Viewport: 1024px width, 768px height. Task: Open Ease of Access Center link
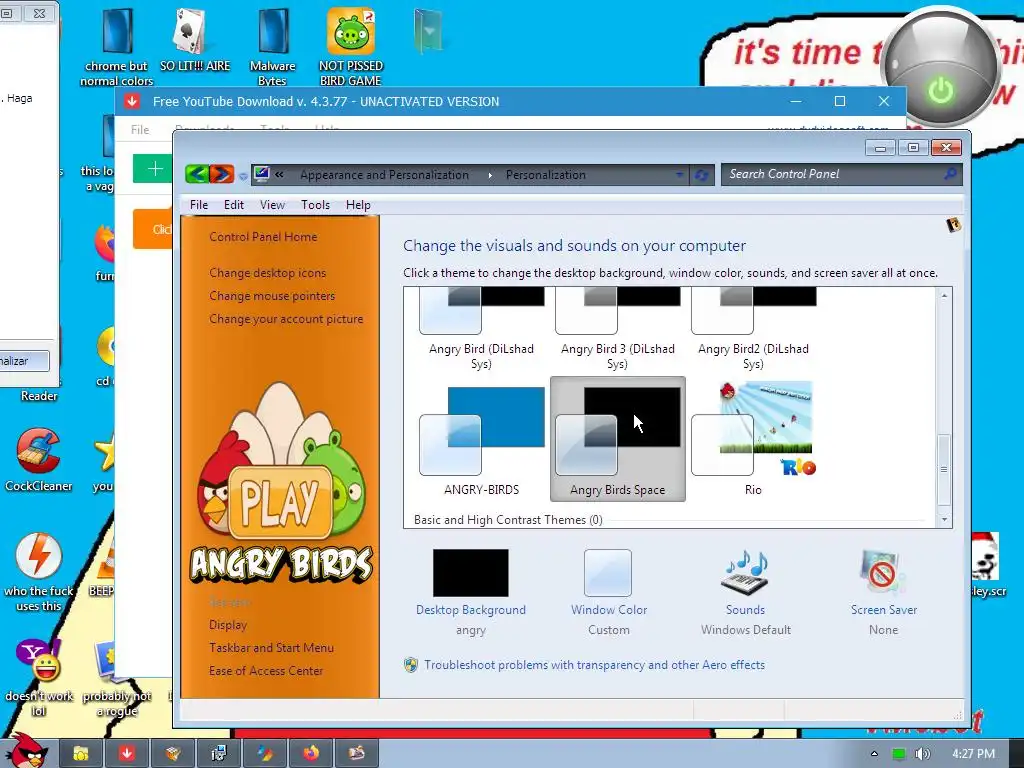(x=266, y=671)
